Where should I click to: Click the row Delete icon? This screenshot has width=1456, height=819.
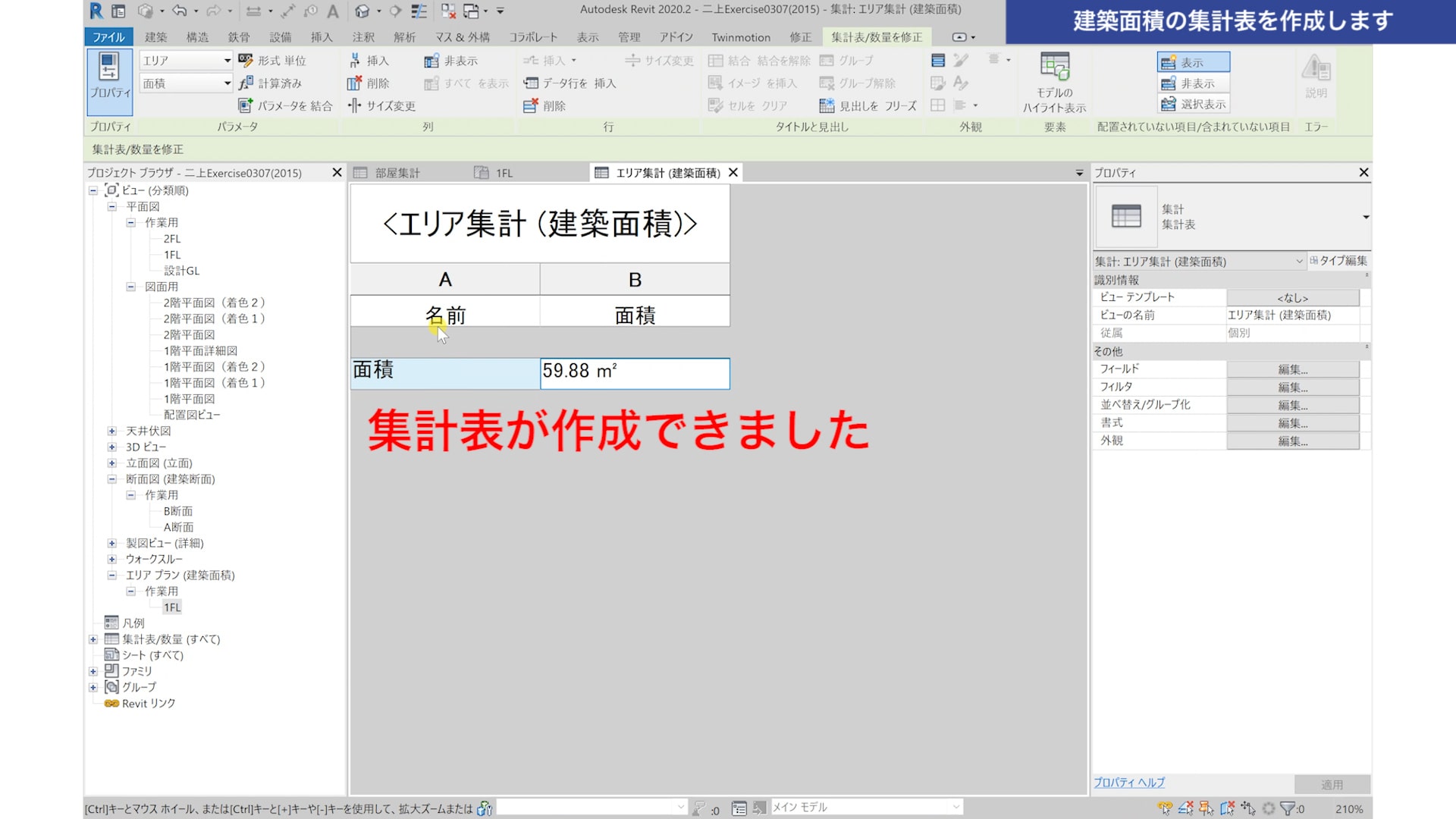[x=531, y=105]
